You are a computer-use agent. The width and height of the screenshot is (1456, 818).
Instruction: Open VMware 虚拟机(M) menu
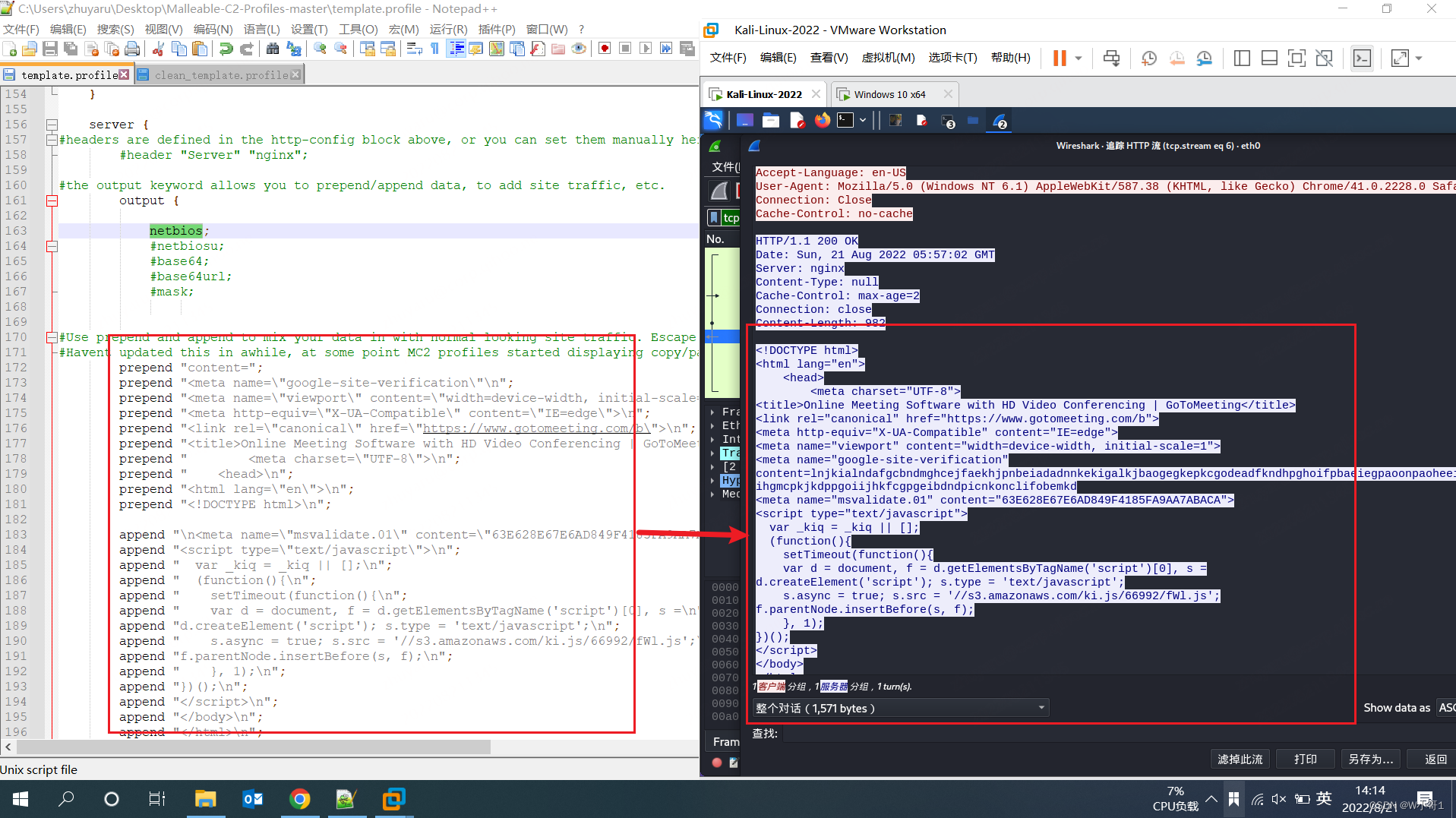pyautogui.click(x=888, y=58)
